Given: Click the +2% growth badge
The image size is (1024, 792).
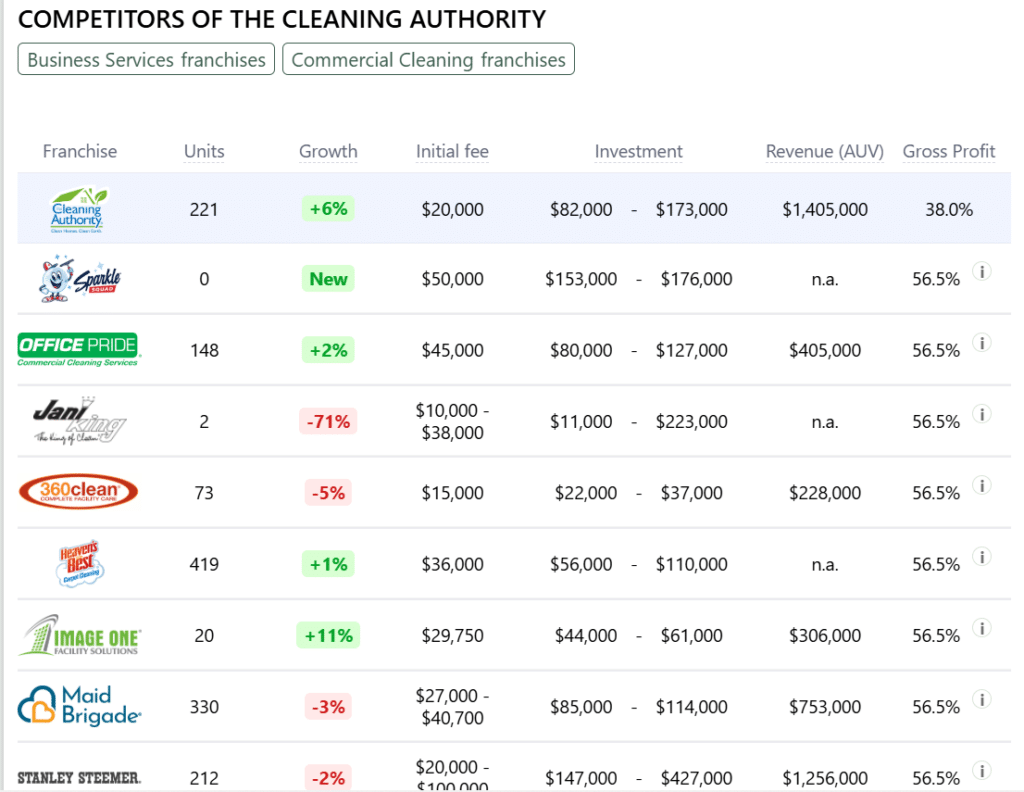Looking at the screenshot, I should click(x=328, y=350).
